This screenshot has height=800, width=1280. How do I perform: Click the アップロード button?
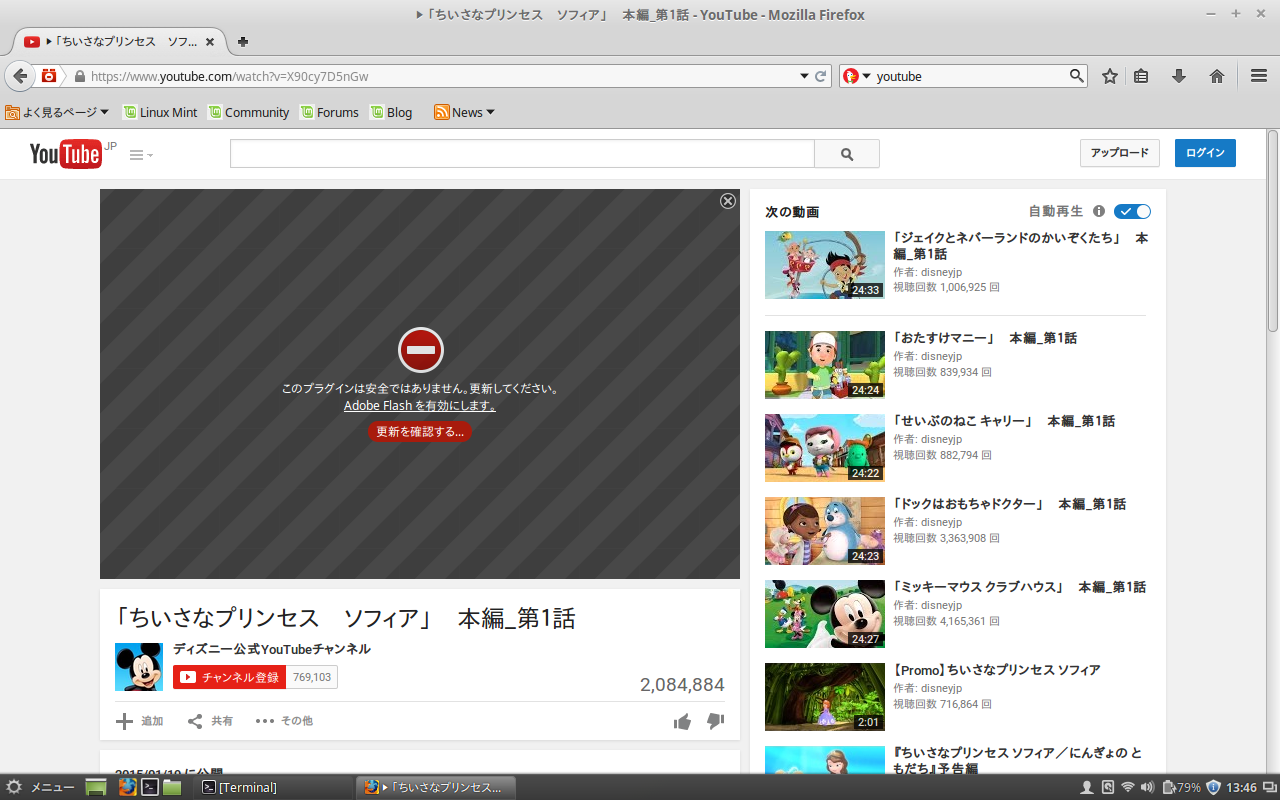pyautogui.click(x=1119, y=153)
